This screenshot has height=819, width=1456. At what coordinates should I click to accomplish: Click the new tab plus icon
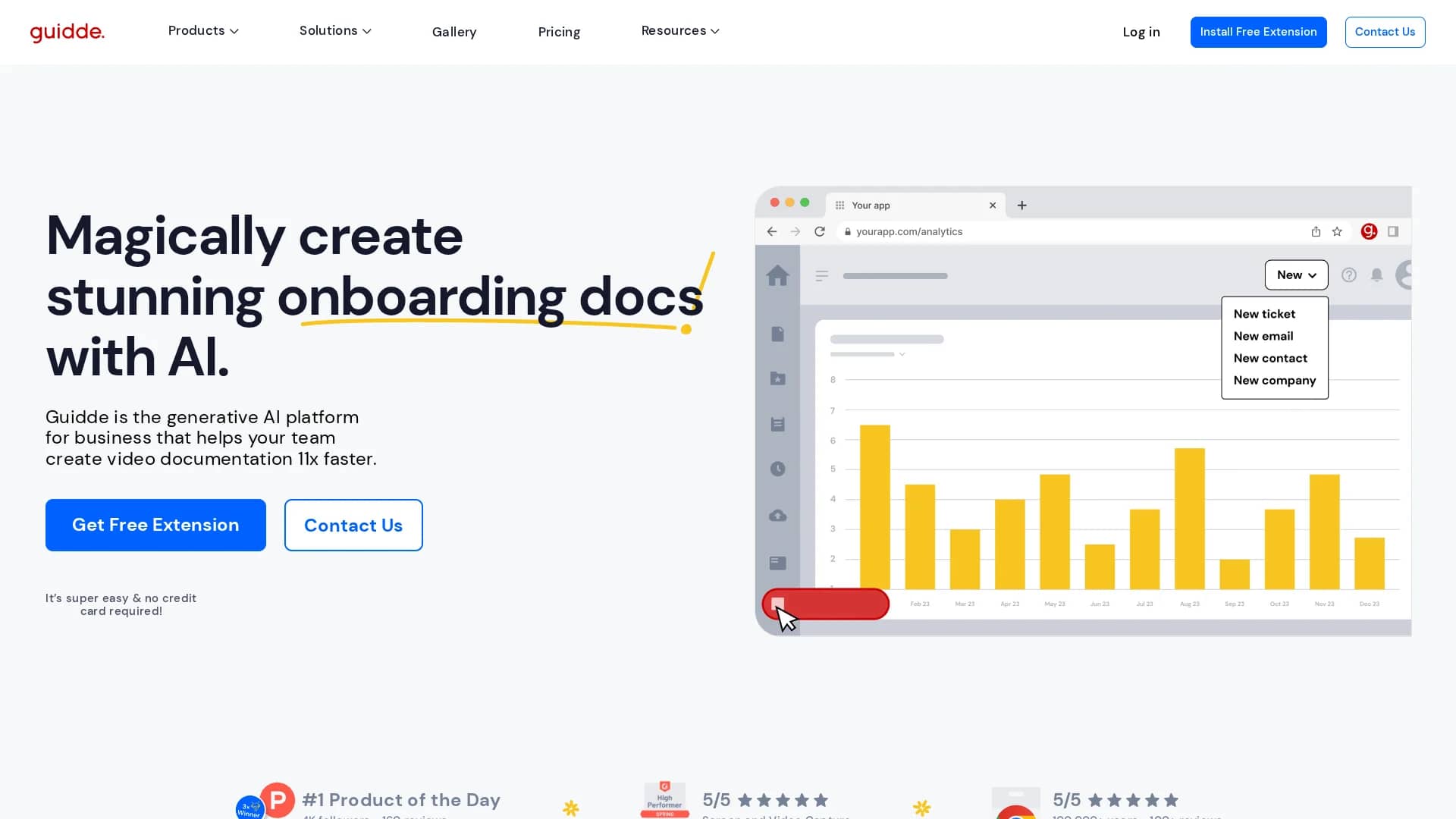(1021, 206)
